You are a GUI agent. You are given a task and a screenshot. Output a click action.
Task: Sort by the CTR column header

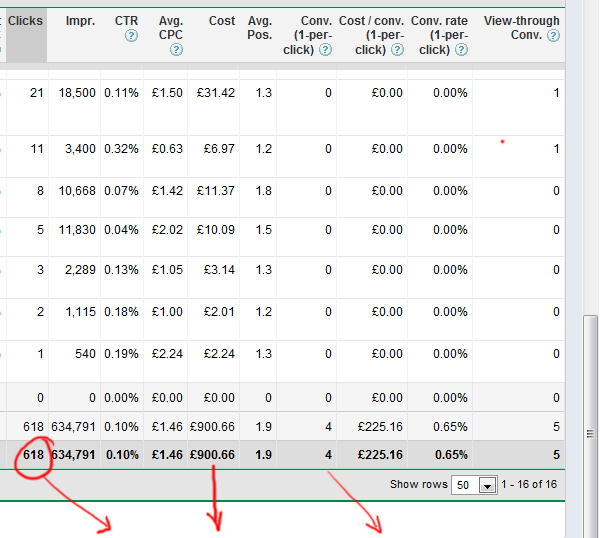[126, 20]
